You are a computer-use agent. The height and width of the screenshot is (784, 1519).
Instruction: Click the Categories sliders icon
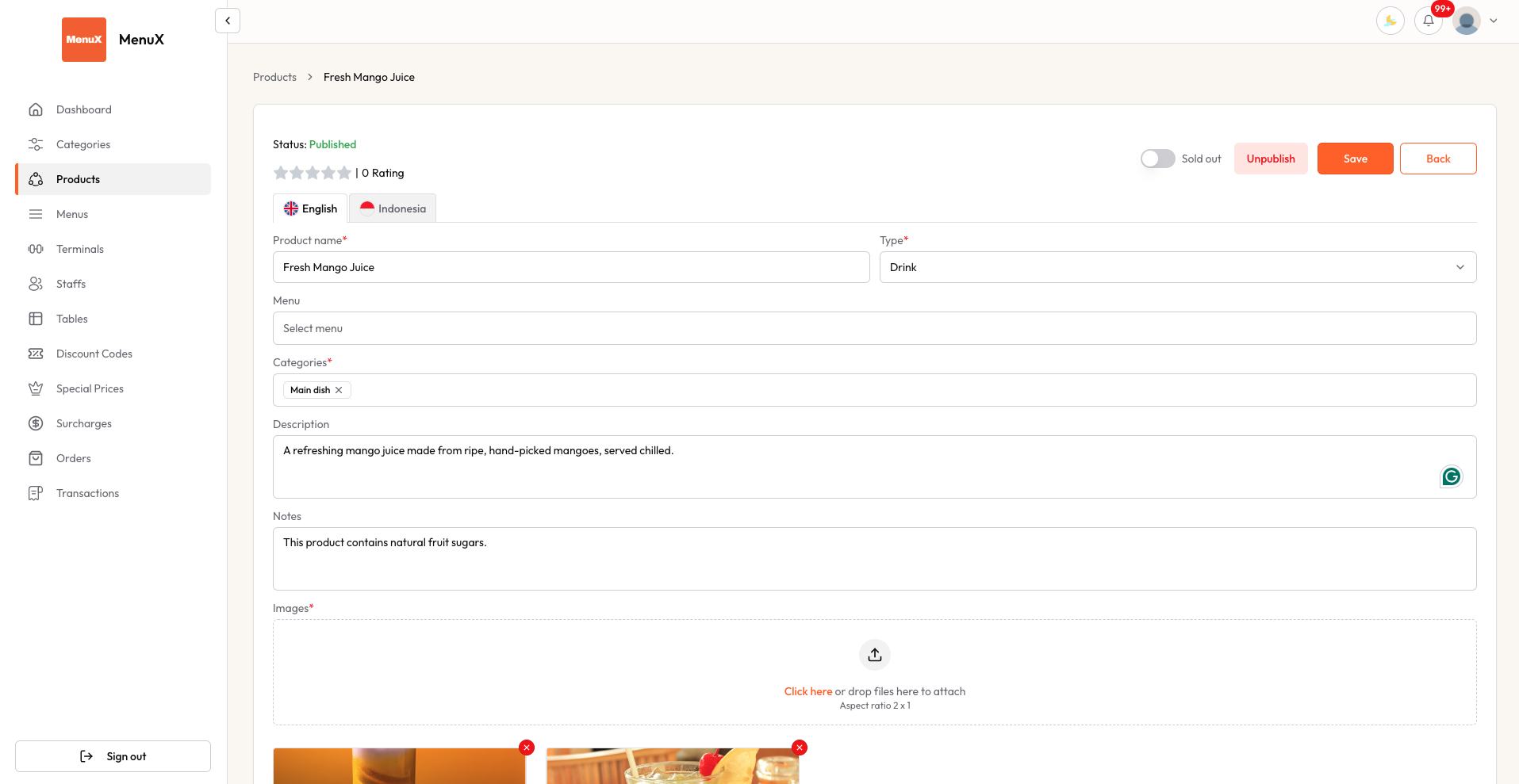[x=36, y=144]
